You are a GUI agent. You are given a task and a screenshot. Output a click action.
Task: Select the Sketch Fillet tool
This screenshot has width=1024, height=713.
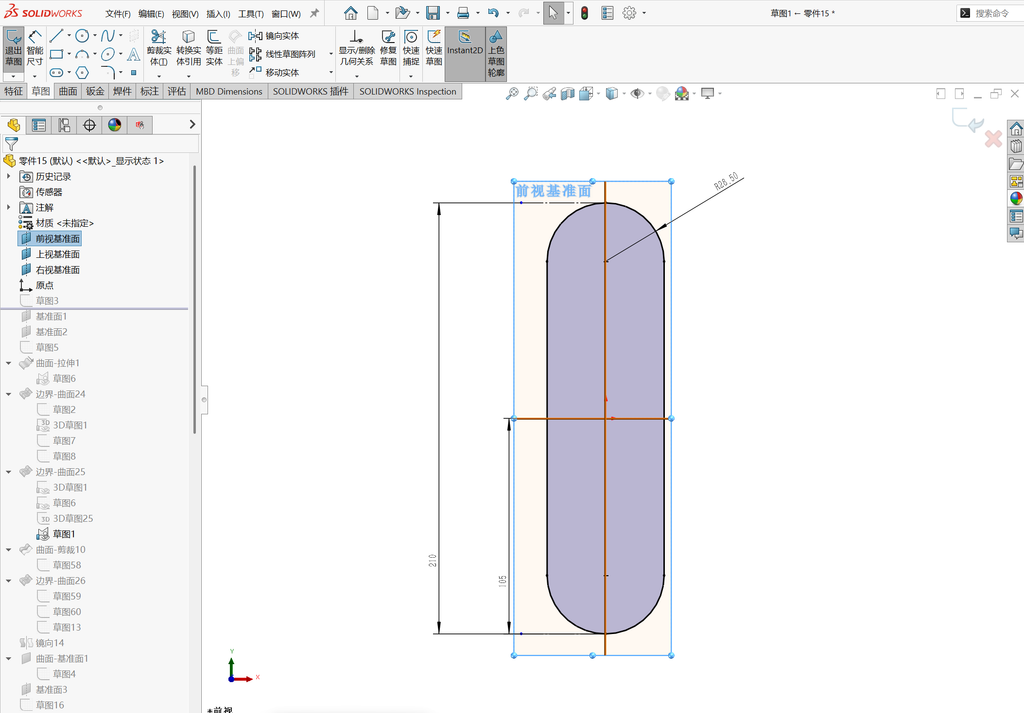(x=108, y=72)
